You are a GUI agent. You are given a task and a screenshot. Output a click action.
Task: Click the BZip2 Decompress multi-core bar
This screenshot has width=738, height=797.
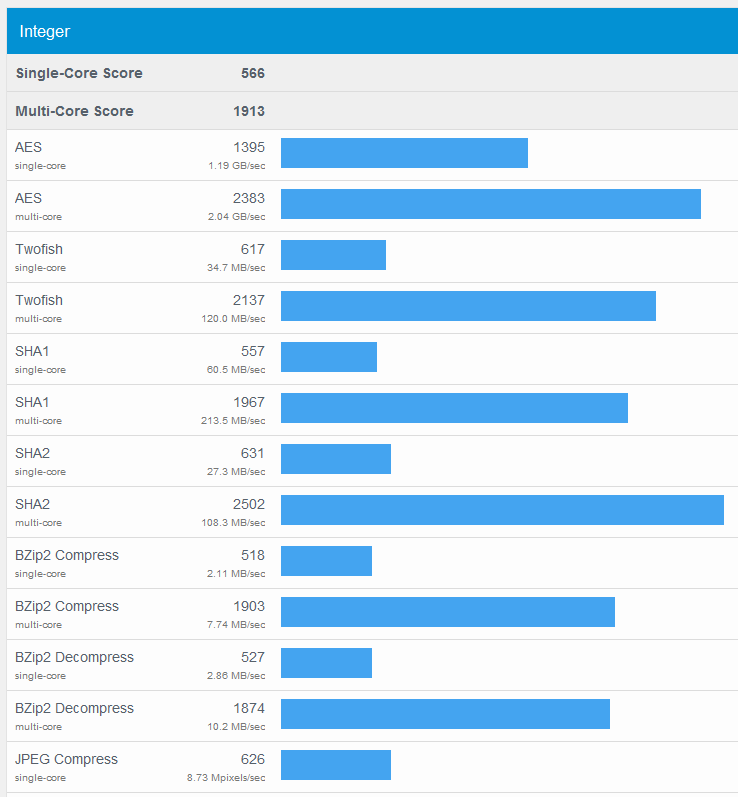click(x=445, y=714)
